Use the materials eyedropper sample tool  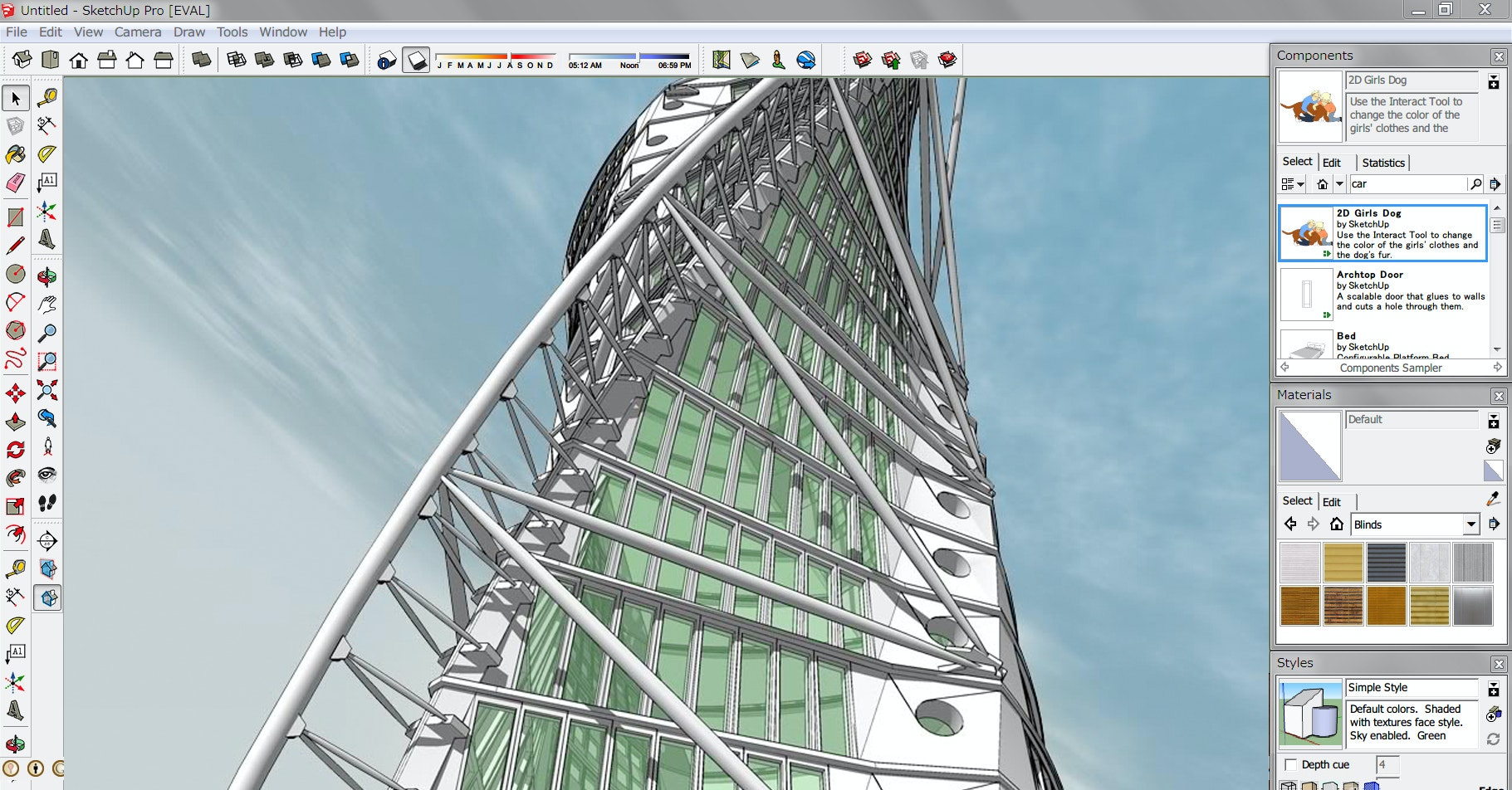click(1493, 499)
